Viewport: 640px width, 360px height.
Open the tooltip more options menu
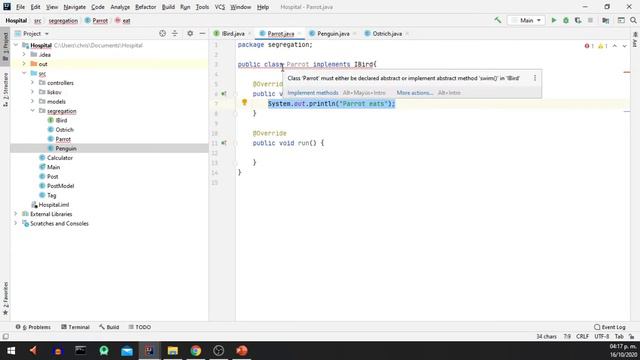click(x=535, y=78)
